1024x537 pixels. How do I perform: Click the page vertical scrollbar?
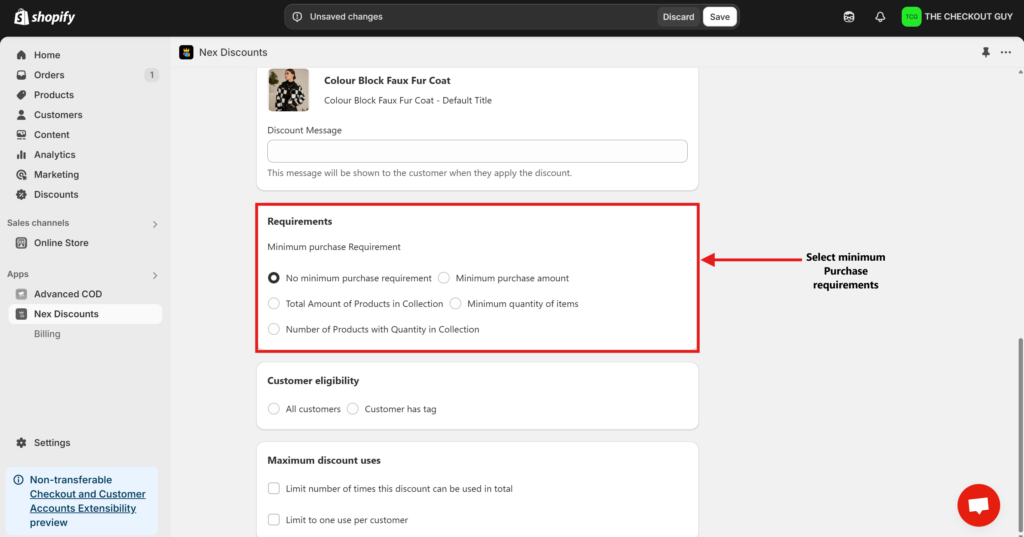coord(1020,434)
